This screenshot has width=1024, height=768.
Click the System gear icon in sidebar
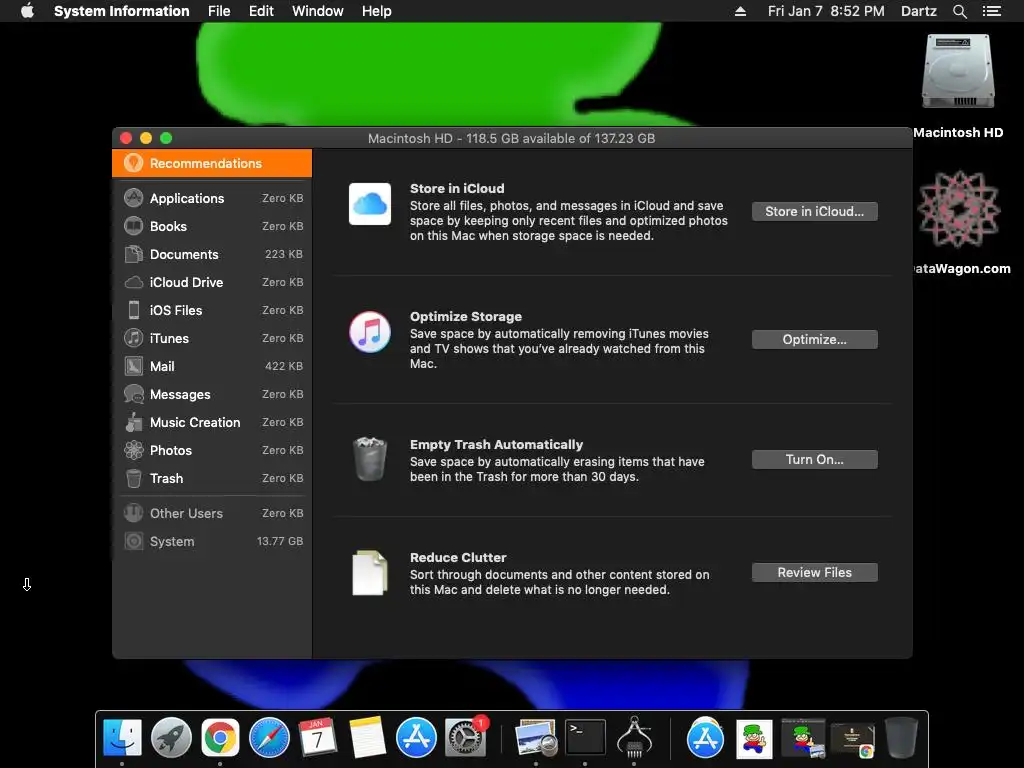click(x=134, y=541)
